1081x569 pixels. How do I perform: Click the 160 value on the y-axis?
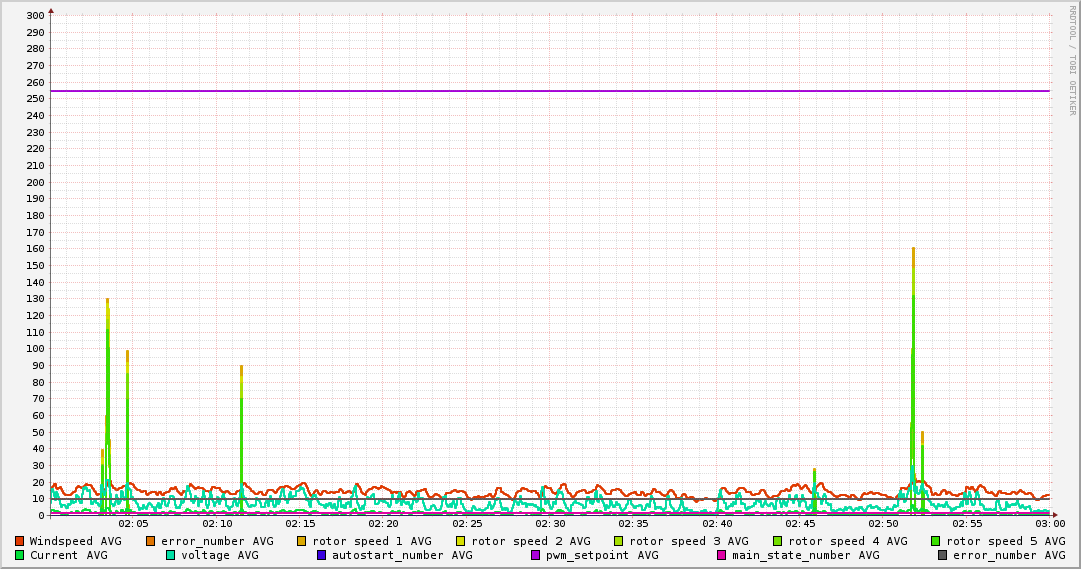35,249
